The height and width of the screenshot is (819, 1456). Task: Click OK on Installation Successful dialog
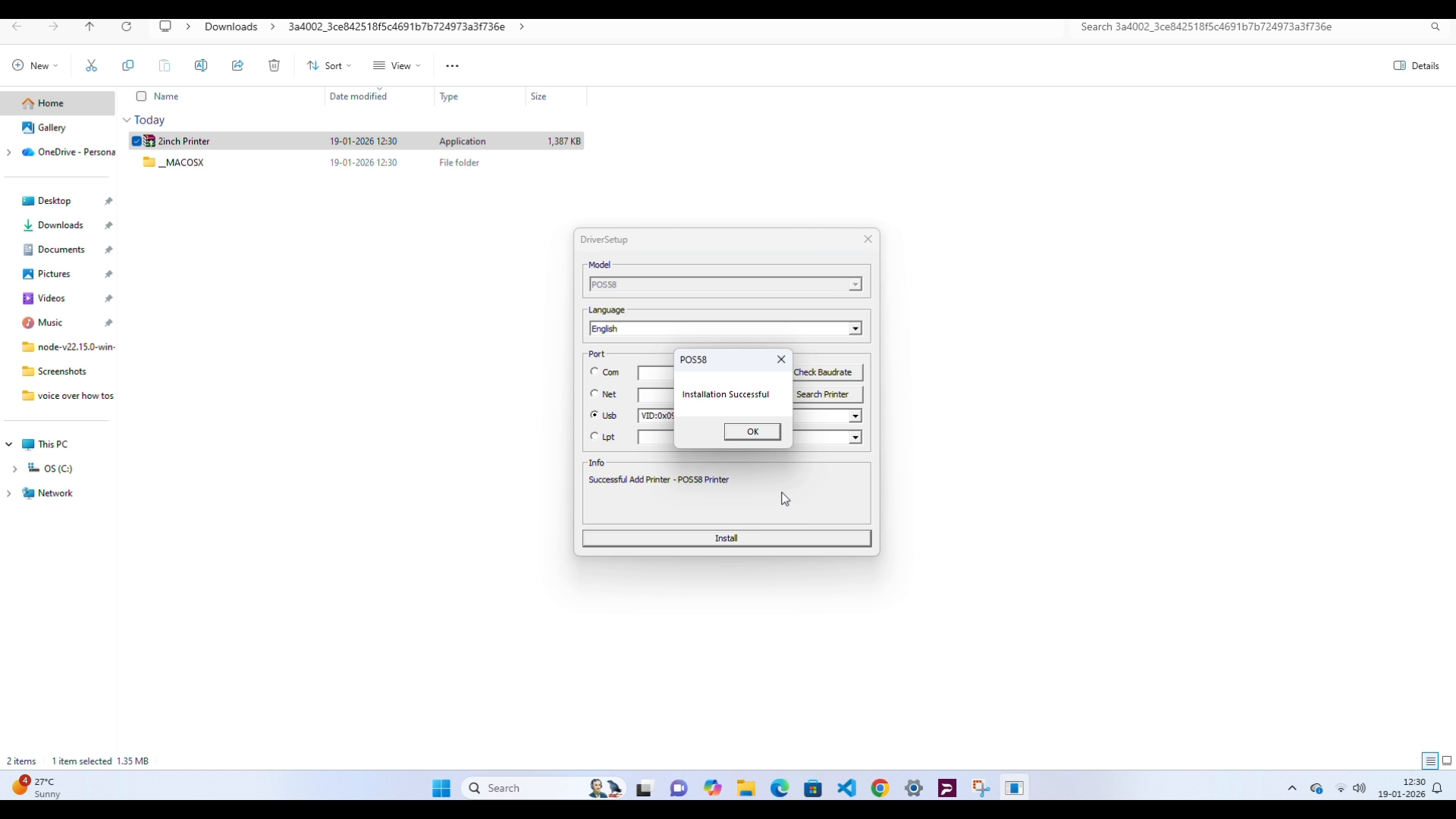(752, 431)
